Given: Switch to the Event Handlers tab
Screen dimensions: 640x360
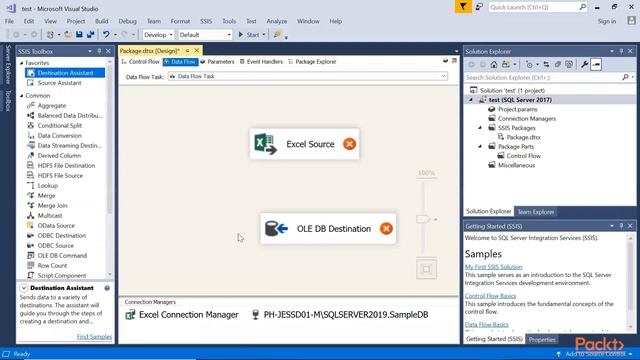Looking at the screenshot, I should tap(261, 62).
